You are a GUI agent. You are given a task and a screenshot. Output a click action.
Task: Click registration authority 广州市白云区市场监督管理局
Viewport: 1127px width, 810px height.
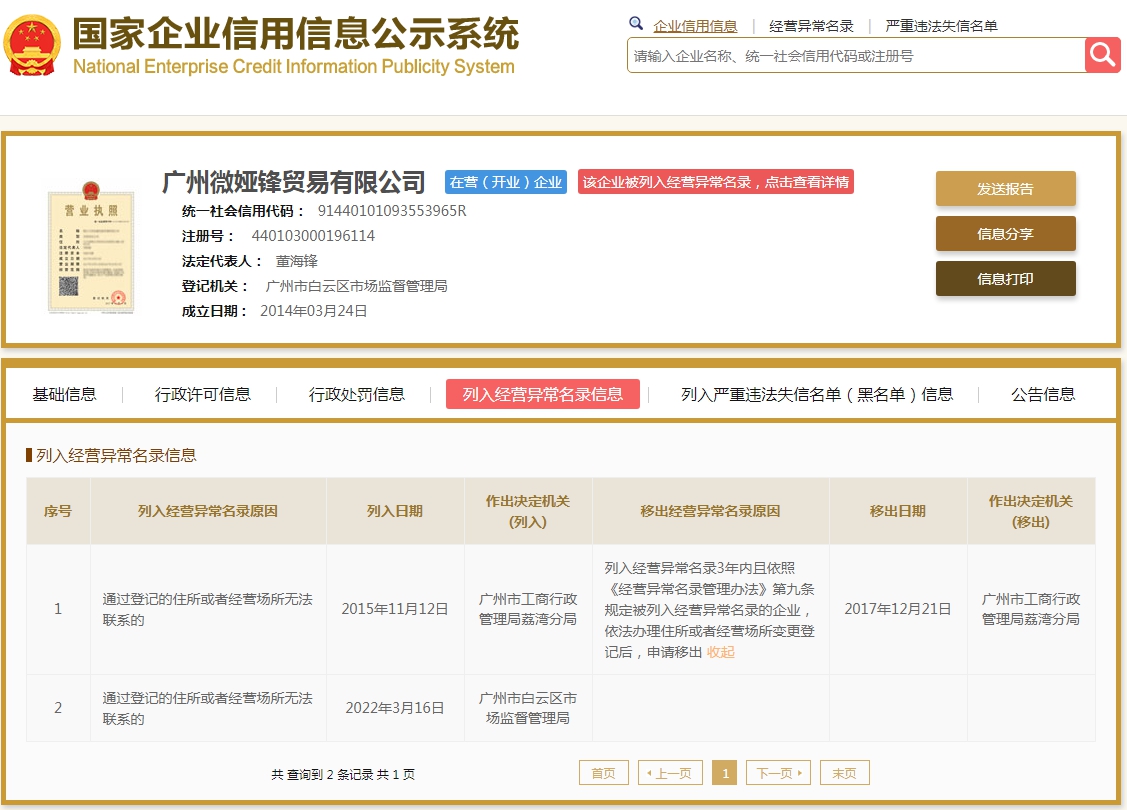coord(356,286)
